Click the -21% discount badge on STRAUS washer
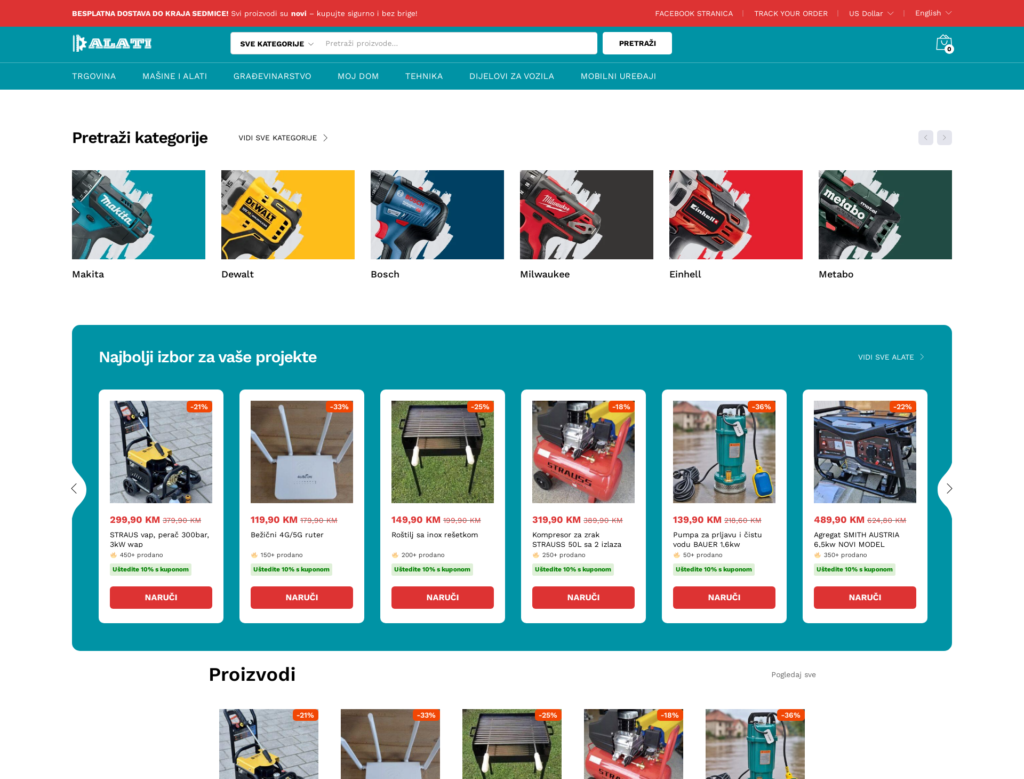 coord(199,407)
